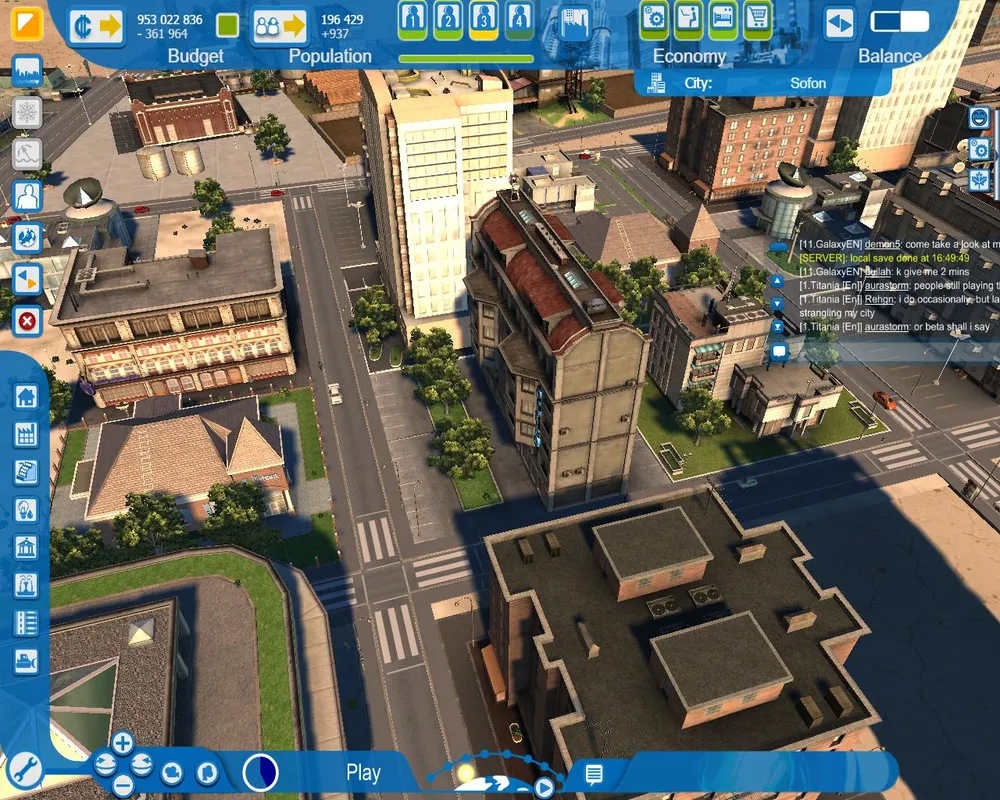Image resolution: width=1000 pixels, height=800 pixels.
Task: Select the snowflake icon in left sidebar
Action: point(27,113)
